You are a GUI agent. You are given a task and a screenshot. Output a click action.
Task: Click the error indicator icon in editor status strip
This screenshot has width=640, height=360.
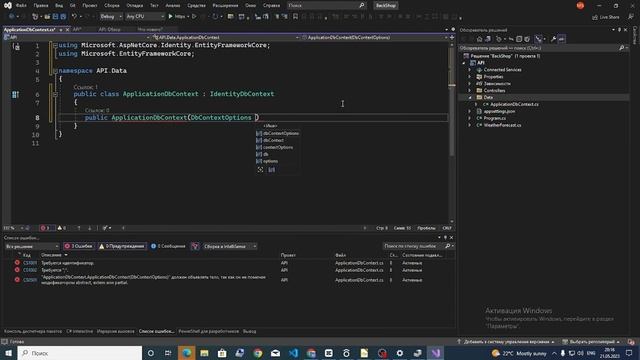[x=43, y=228]
